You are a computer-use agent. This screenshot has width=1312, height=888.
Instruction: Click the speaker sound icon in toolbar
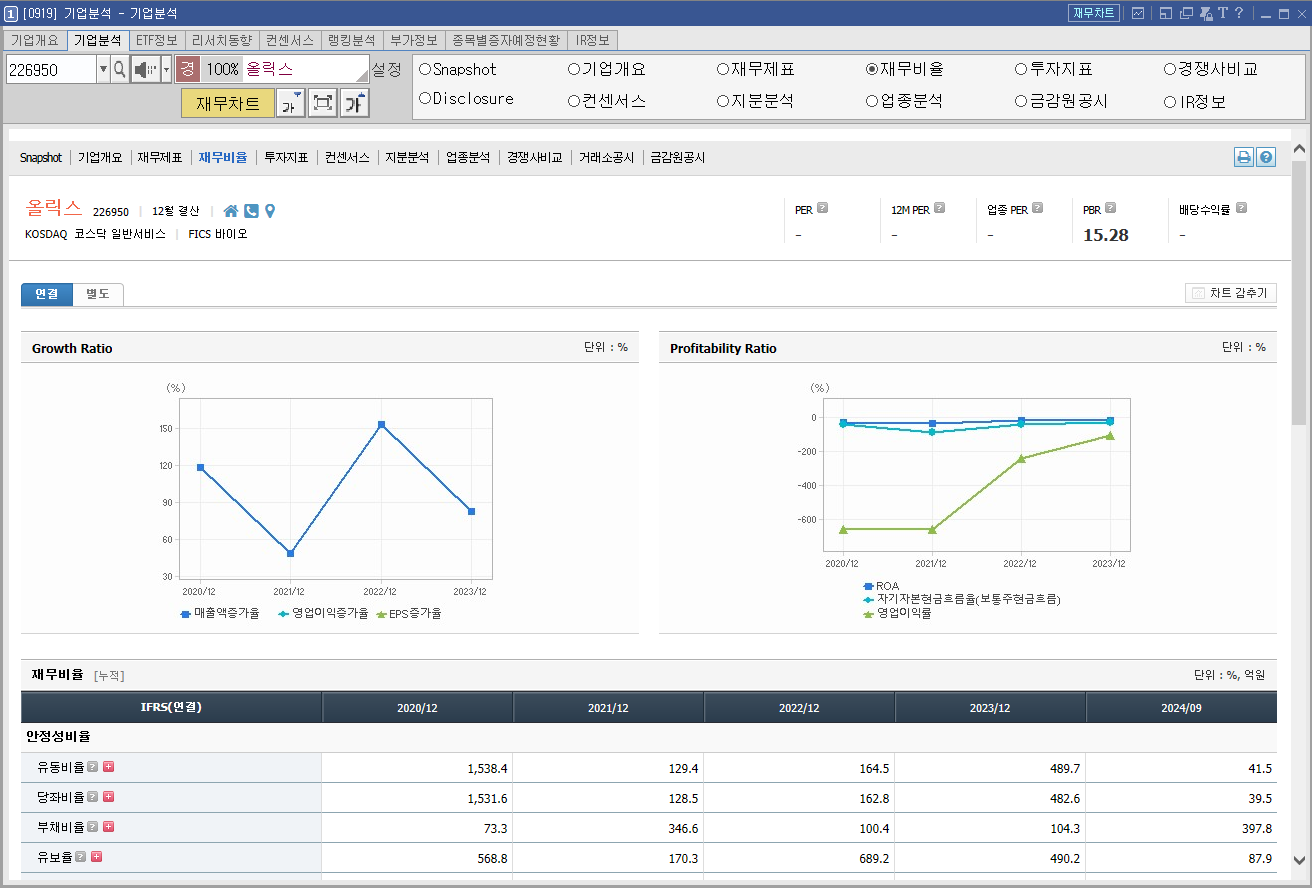pyautogui.click(x=146, y=69)
